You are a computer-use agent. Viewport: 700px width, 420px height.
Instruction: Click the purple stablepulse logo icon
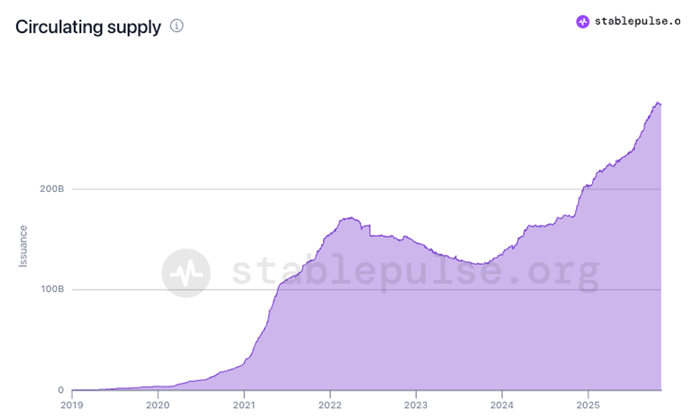(x=583, y=21)
